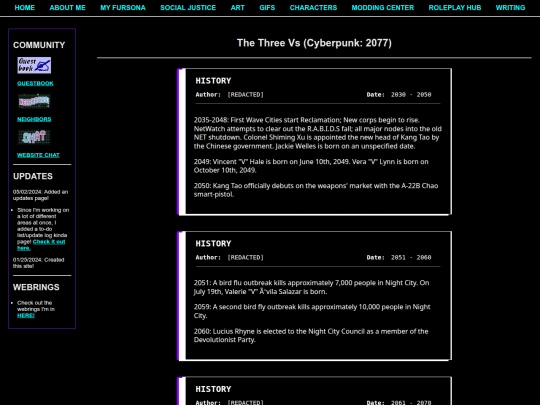Select WRITING in the navigation bar
The width and height of the screenshot is (540, 405).
(510, 8)
